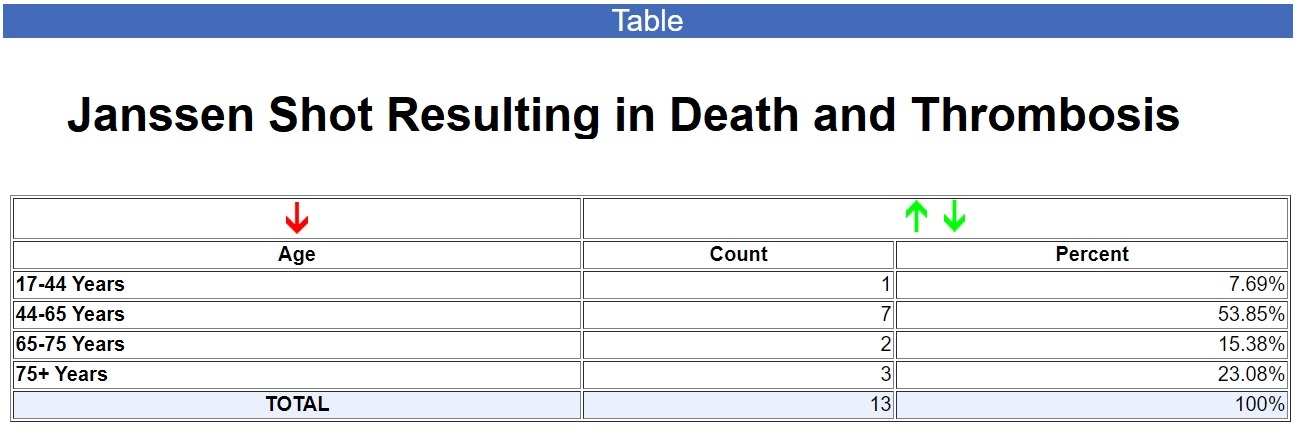Click the green down arrow icon
This screenshot has width=1300, height=429.
pyautogui.click(x=954, y=216)
